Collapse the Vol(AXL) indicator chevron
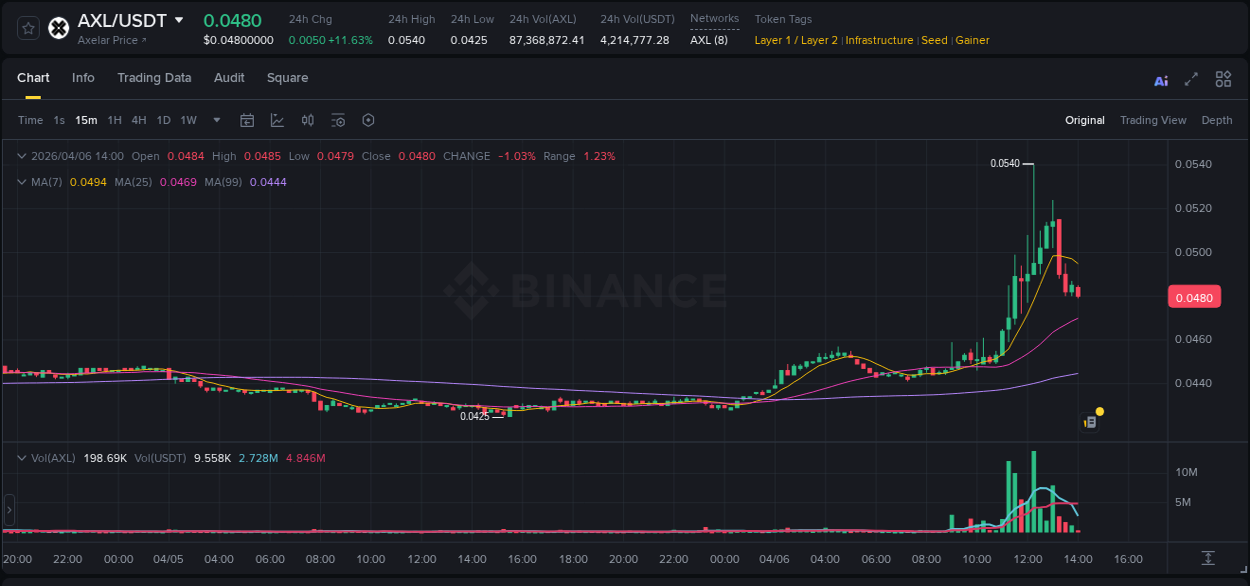 point(23,458)
